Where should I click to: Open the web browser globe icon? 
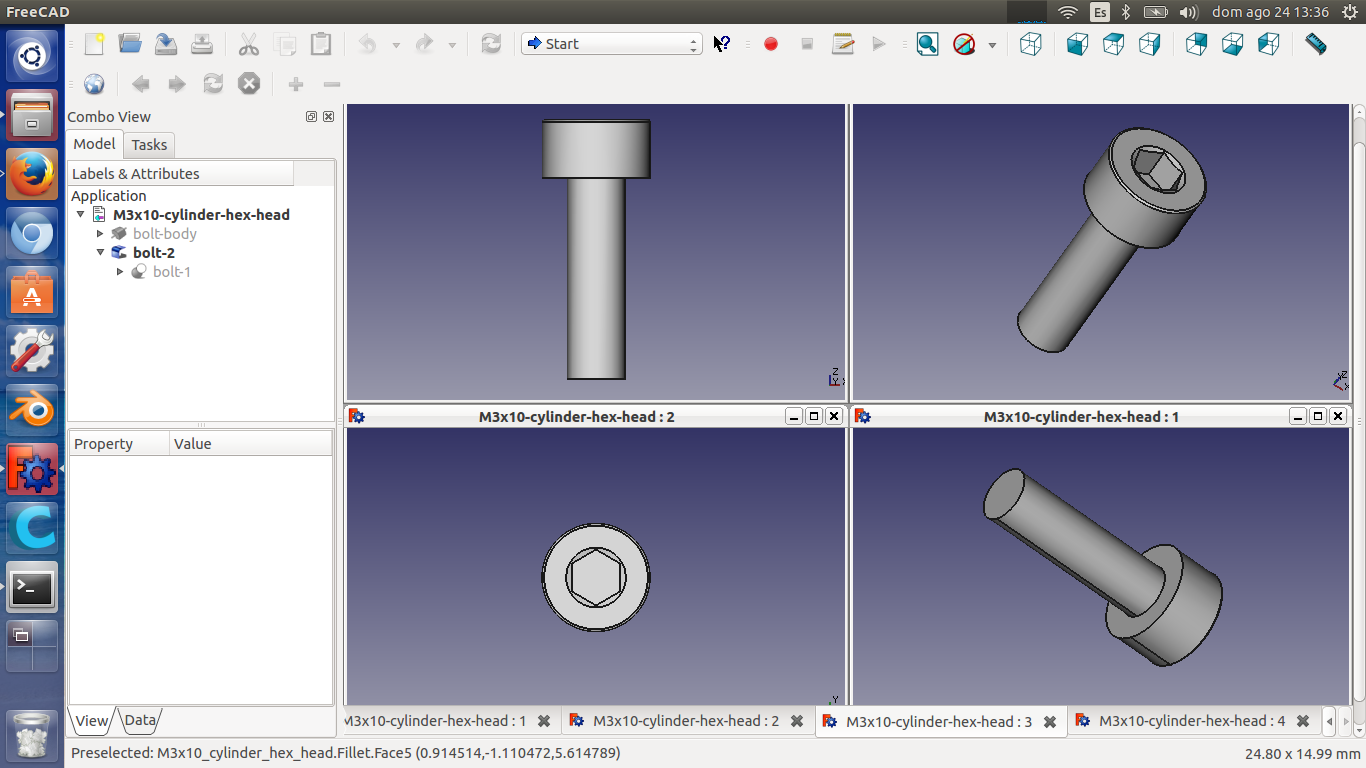[94, 84]
